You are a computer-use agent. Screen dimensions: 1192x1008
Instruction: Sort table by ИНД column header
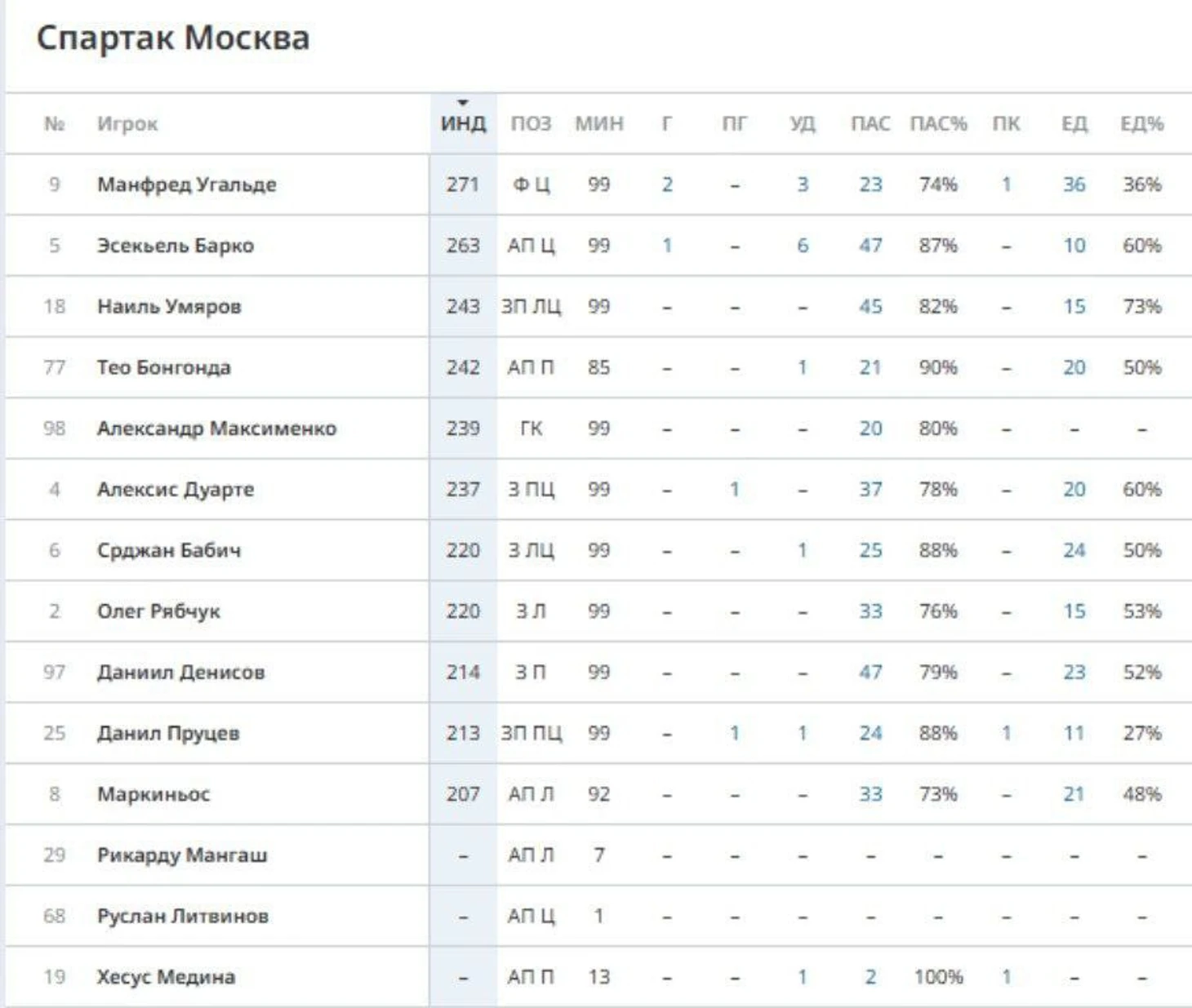[x=463, y=123]
